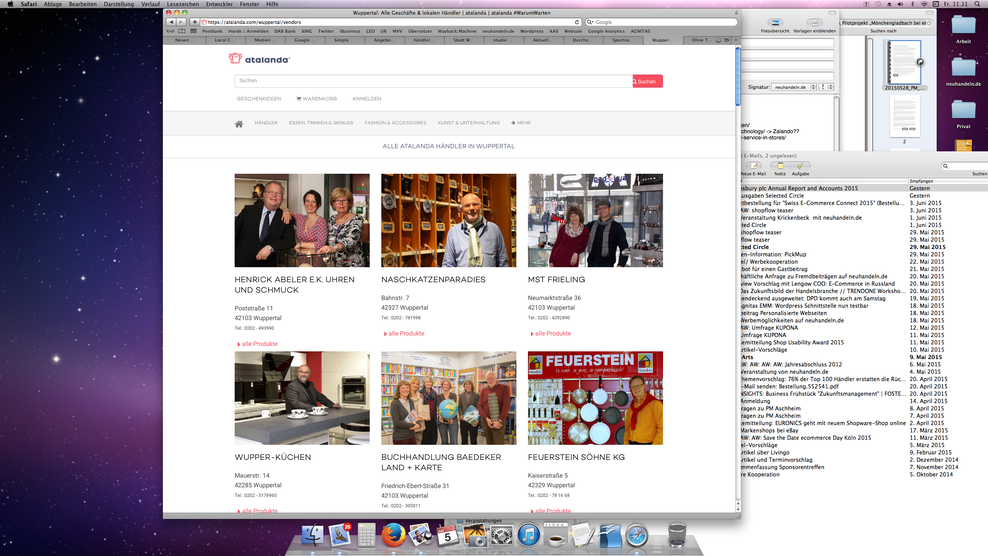Screen dimensions: 988x556
Task: Click the ANMELDEN link
Action: 367,99
